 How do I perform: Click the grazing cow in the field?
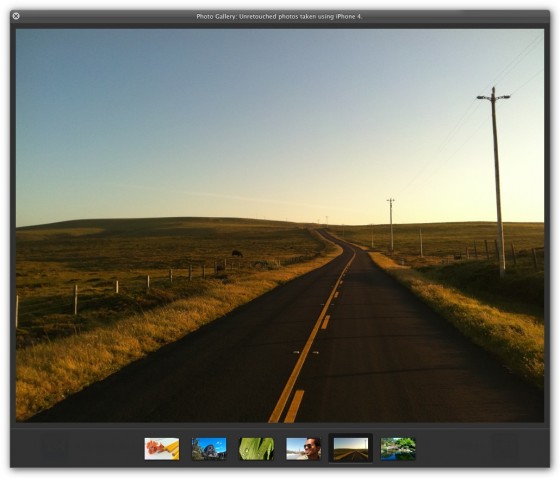(237, 253)
